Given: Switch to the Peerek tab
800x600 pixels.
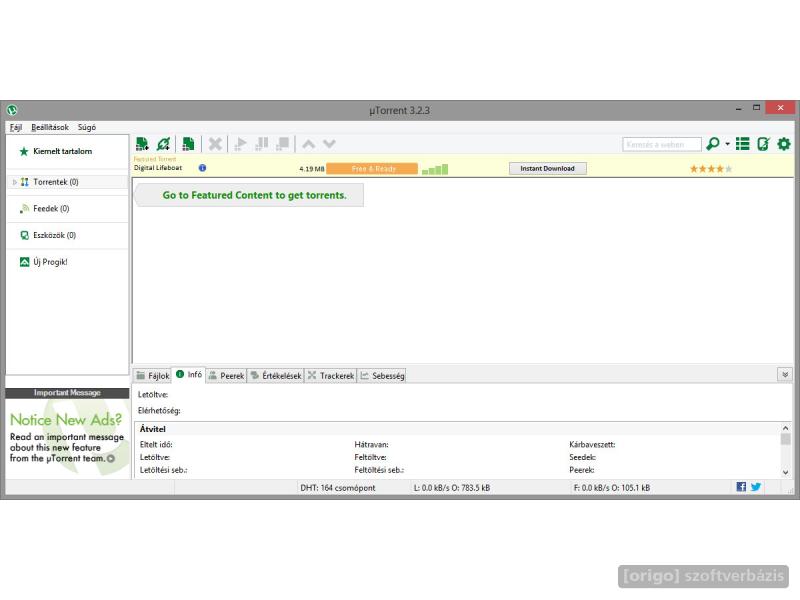Looking at the screenshot, I should point(226,376).
